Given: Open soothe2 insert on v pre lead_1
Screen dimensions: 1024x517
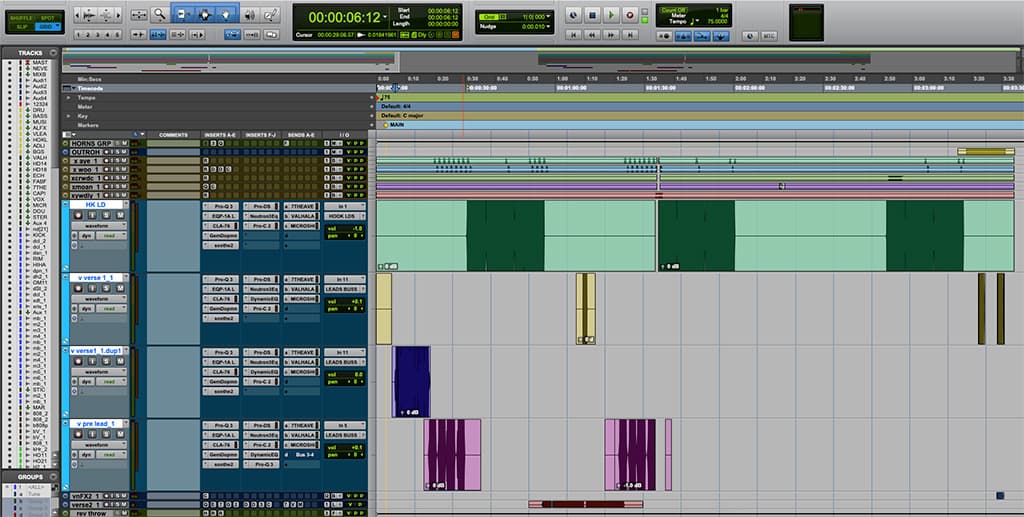Looking at the screenshot, I should point(221,464).
